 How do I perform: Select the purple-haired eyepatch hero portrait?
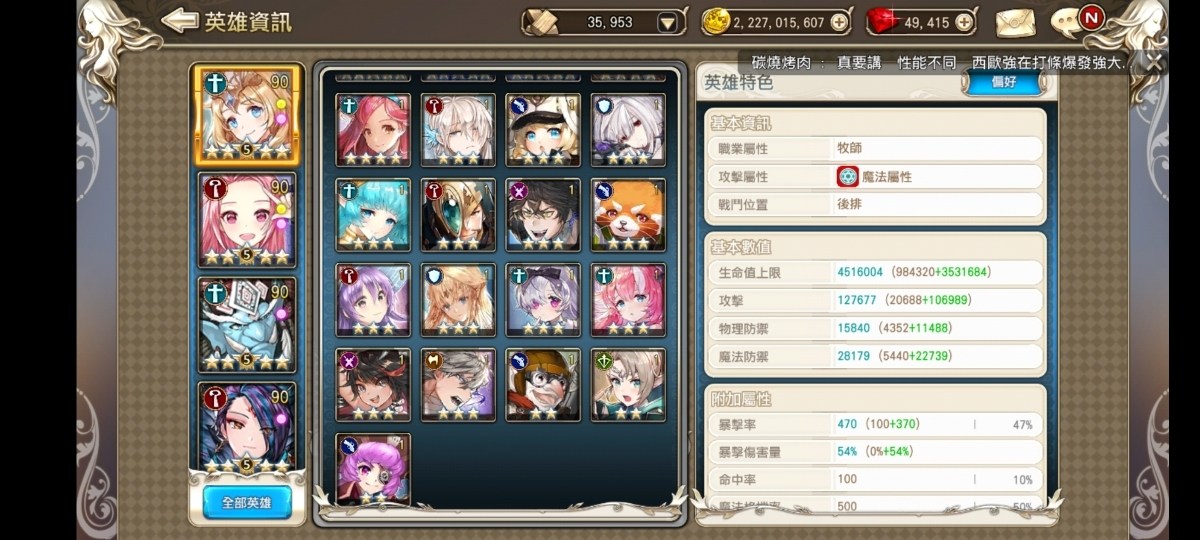(x=373, y=468)
